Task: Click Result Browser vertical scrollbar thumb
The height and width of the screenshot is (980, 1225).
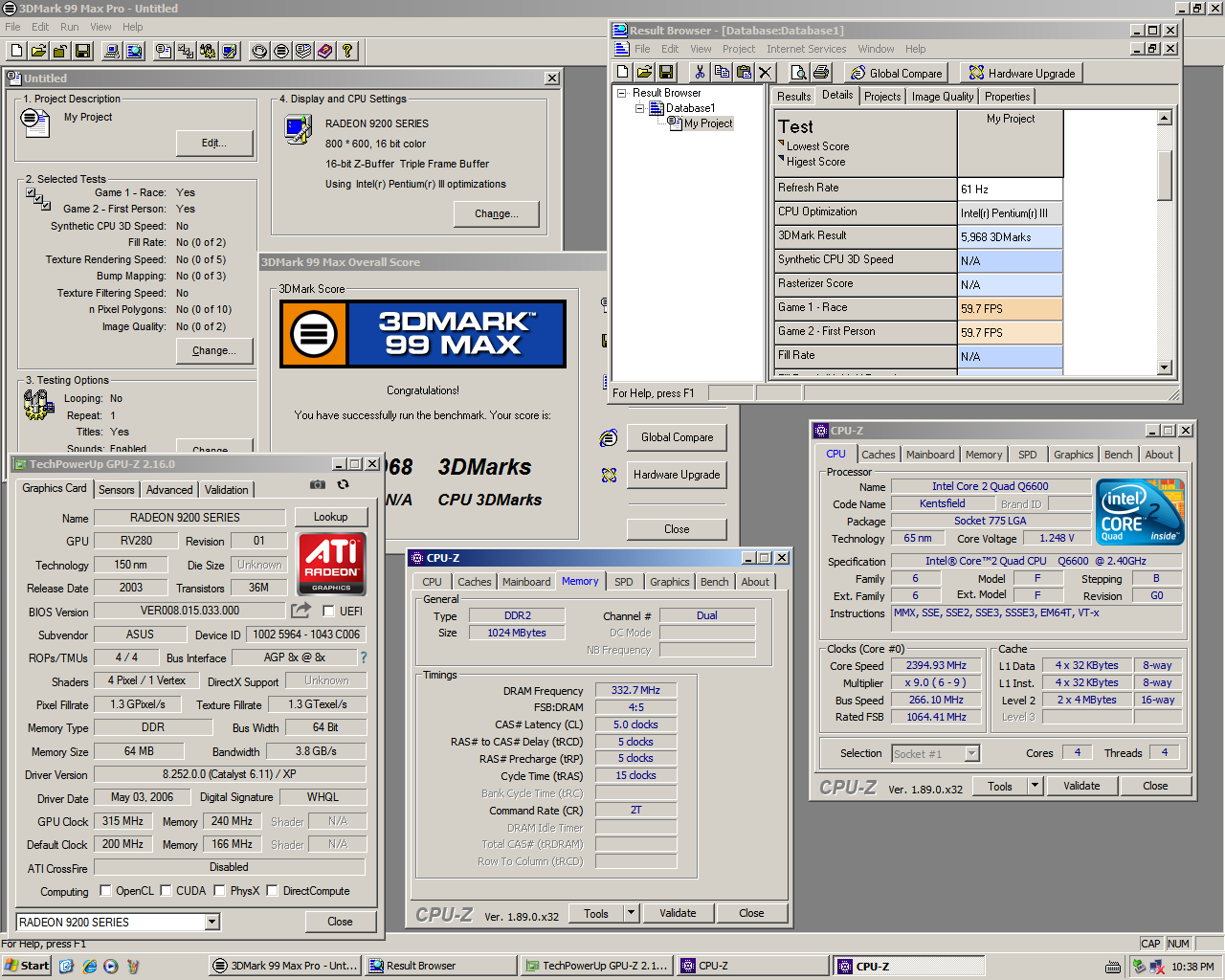Action: [x=1165, y=175]
